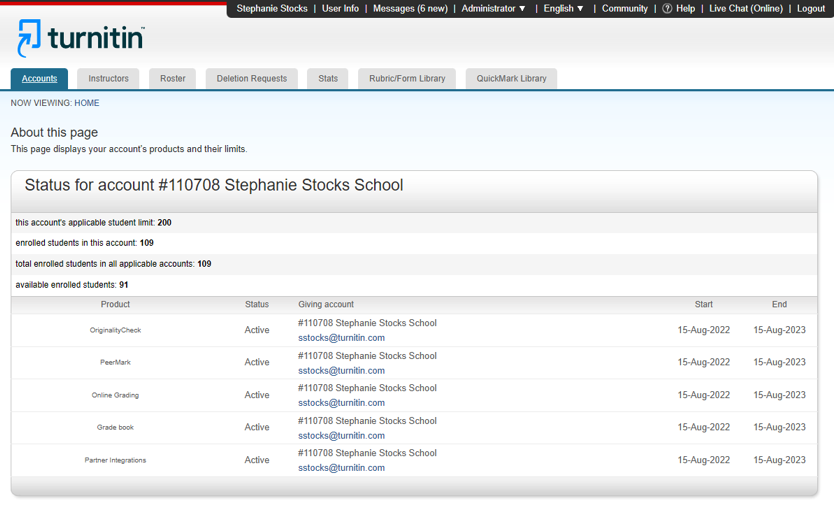Select the PeerMark product name
Image resolution: width=834 pixels, height=505 pixels.
[x=115, y=362]
